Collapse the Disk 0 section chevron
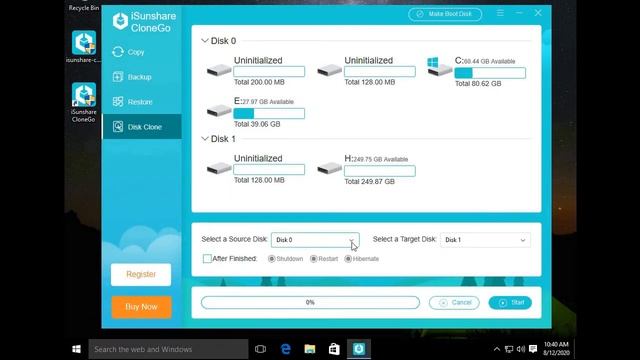Viewport: 640px width, 360px height. coord(204,41)
